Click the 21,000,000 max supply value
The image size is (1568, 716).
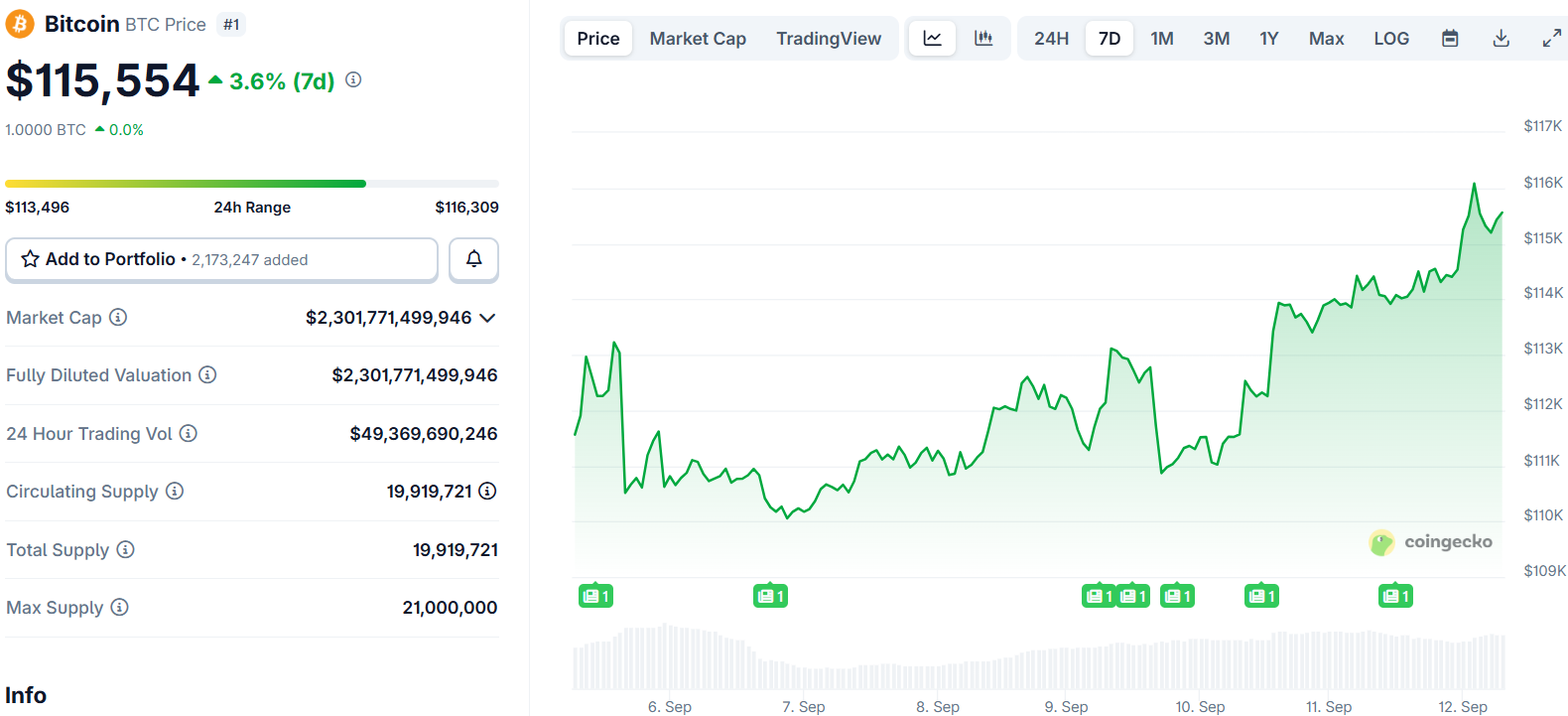tap(450, 608)
